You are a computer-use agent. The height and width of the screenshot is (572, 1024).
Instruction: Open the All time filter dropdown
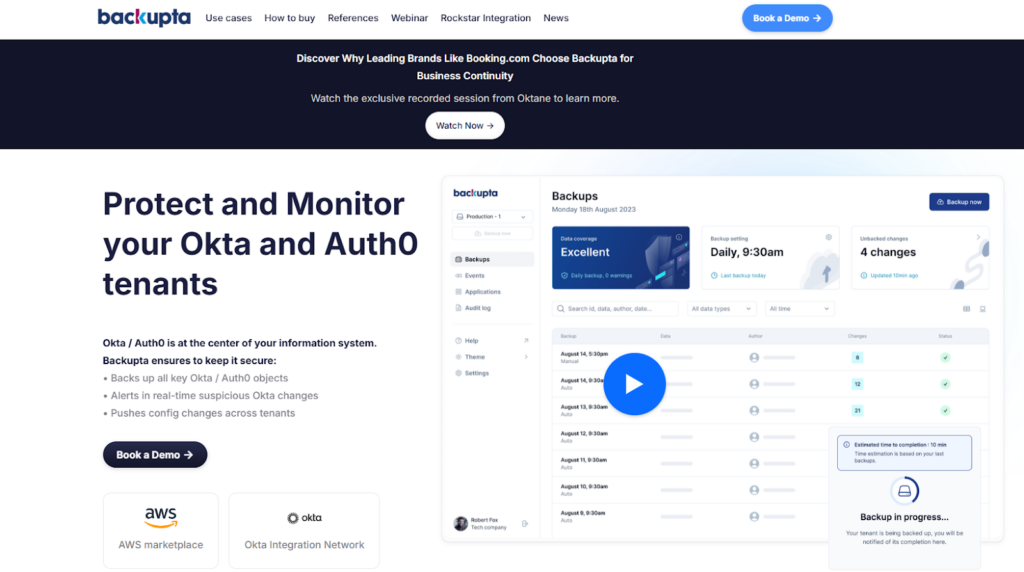(x=799, y=309)
